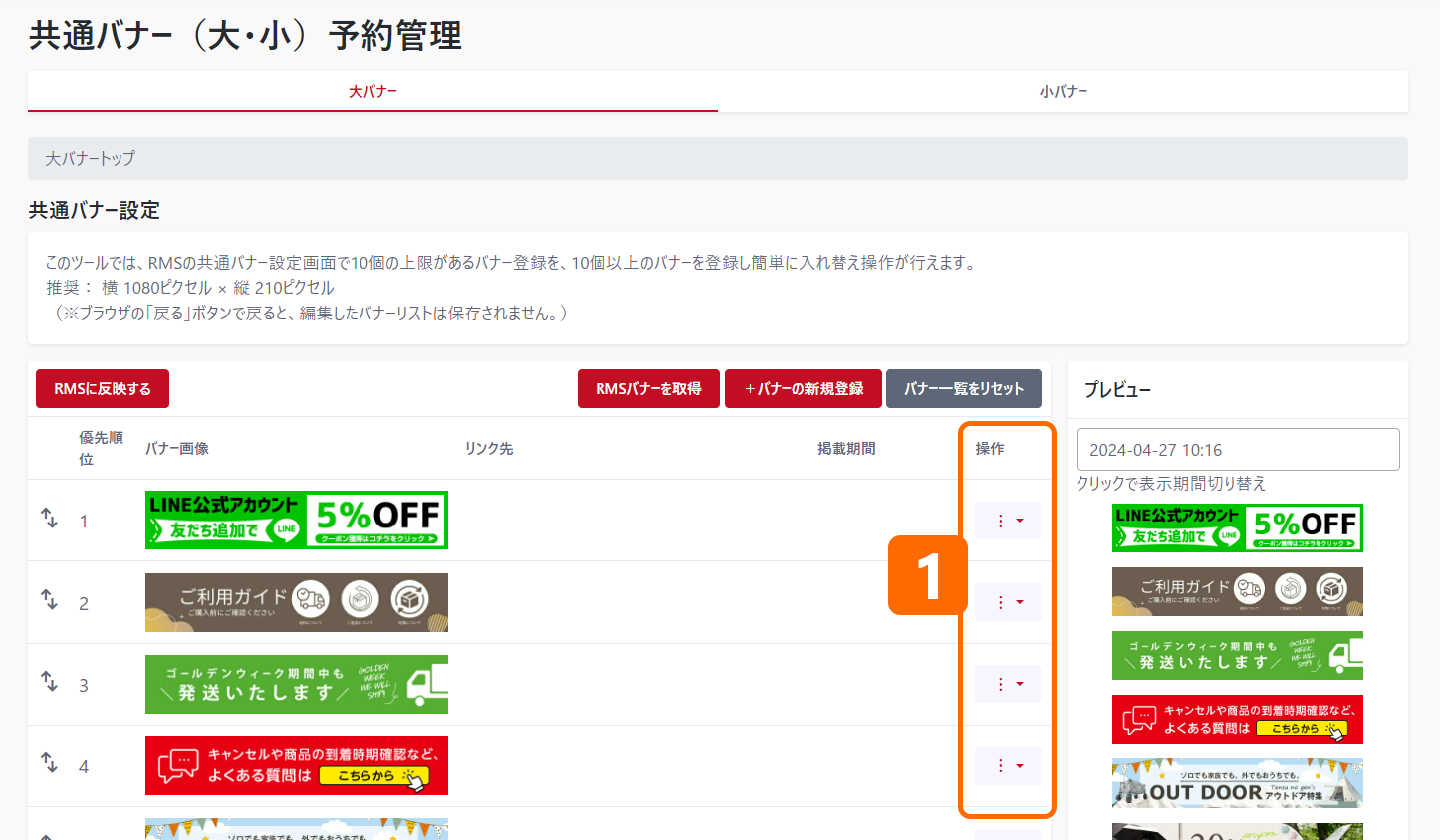This screenshot has height=840, width=1440.
Task: Click the LINE 5%OFF banner in the preview panel
Action: pyautogui.click(x=1238, y=527)
